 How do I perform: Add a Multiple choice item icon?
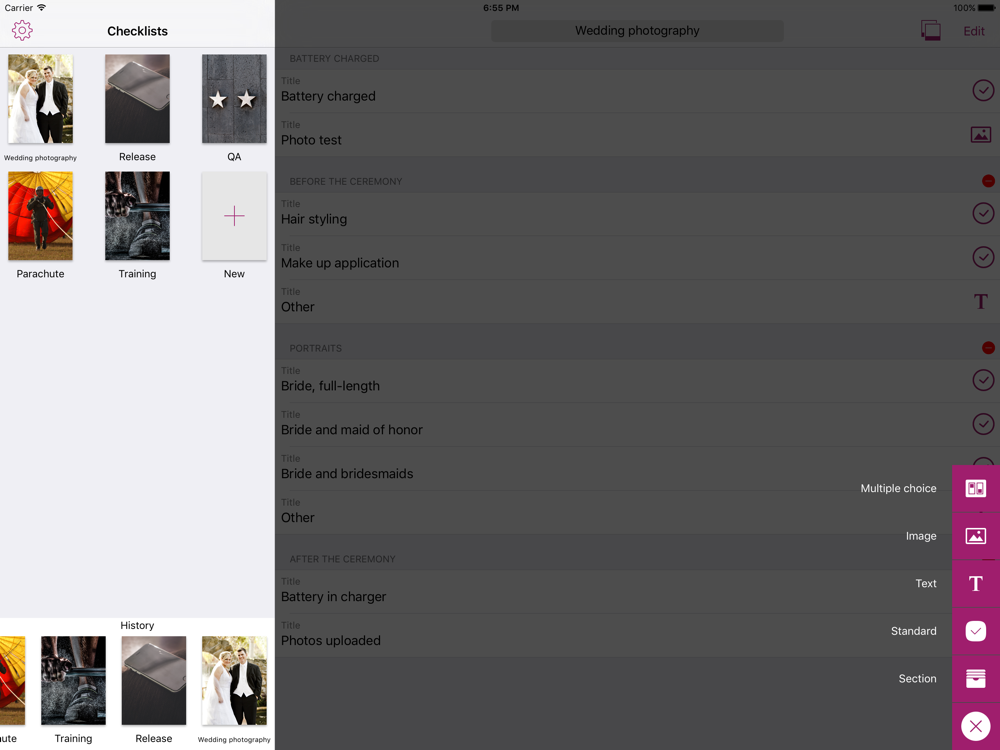[976, 489]
